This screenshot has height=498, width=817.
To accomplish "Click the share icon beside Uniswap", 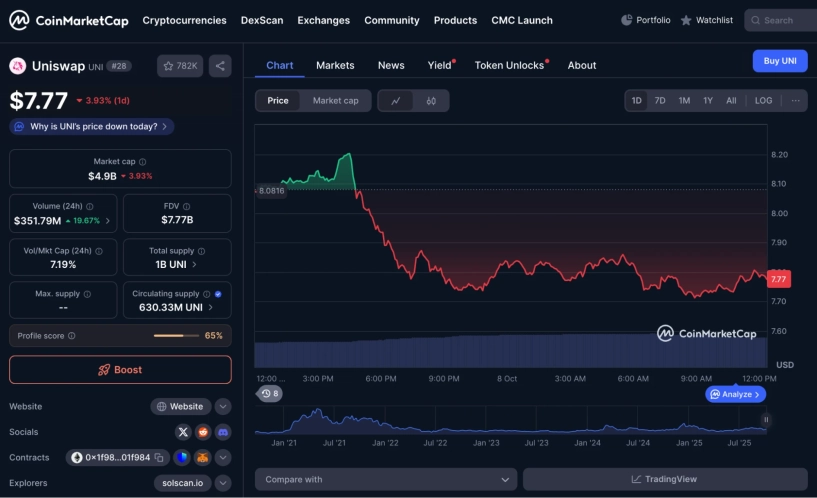I will pos(220,66).
